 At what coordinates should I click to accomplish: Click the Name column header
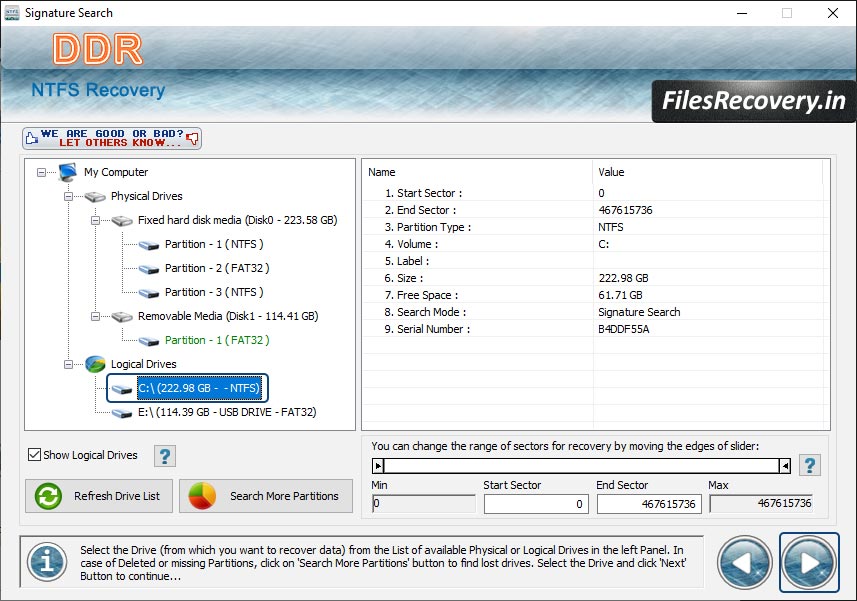[x=477, y=172]
